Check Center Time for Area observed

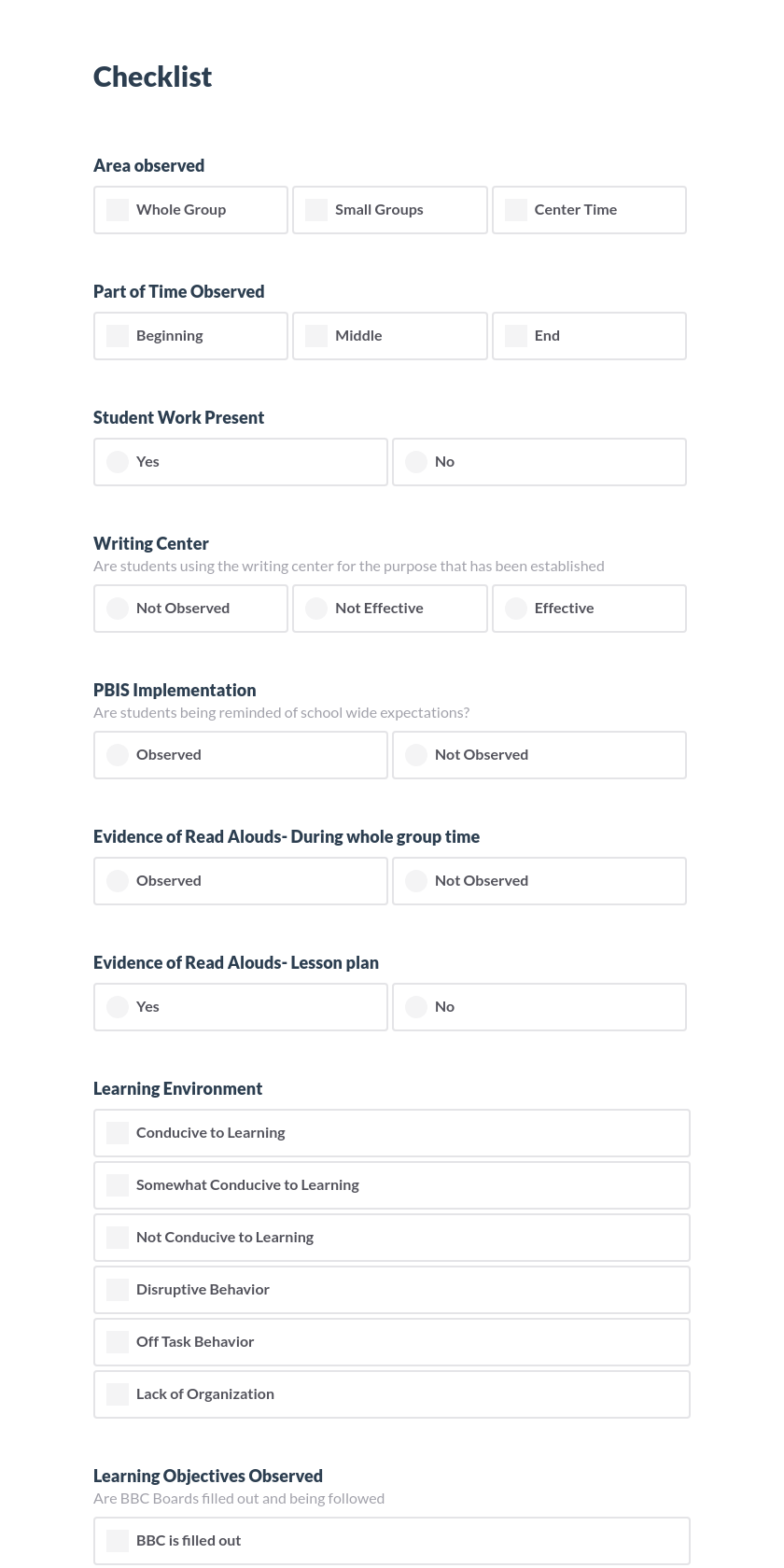(x=516, y=210)
